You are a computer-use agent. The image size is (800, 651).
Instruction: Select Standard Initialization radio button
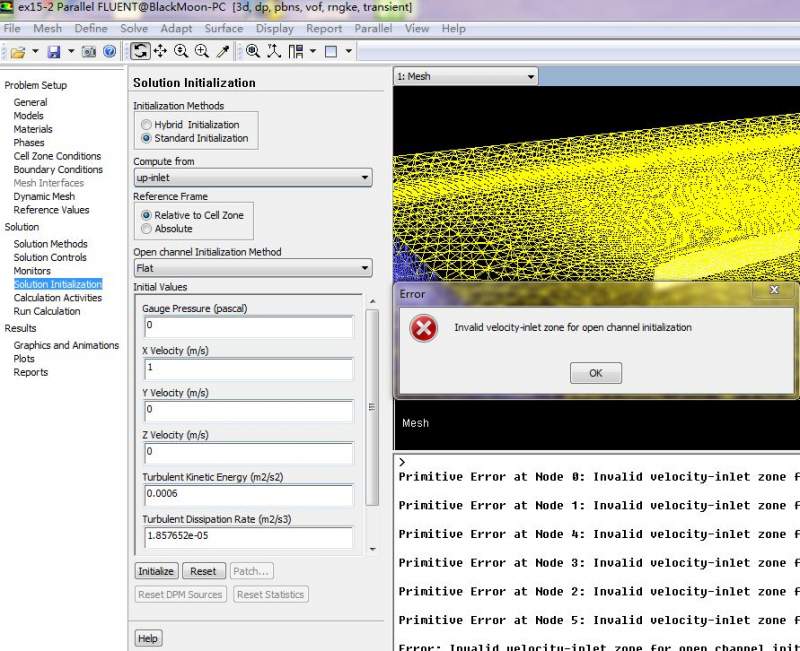click(146, 138)
